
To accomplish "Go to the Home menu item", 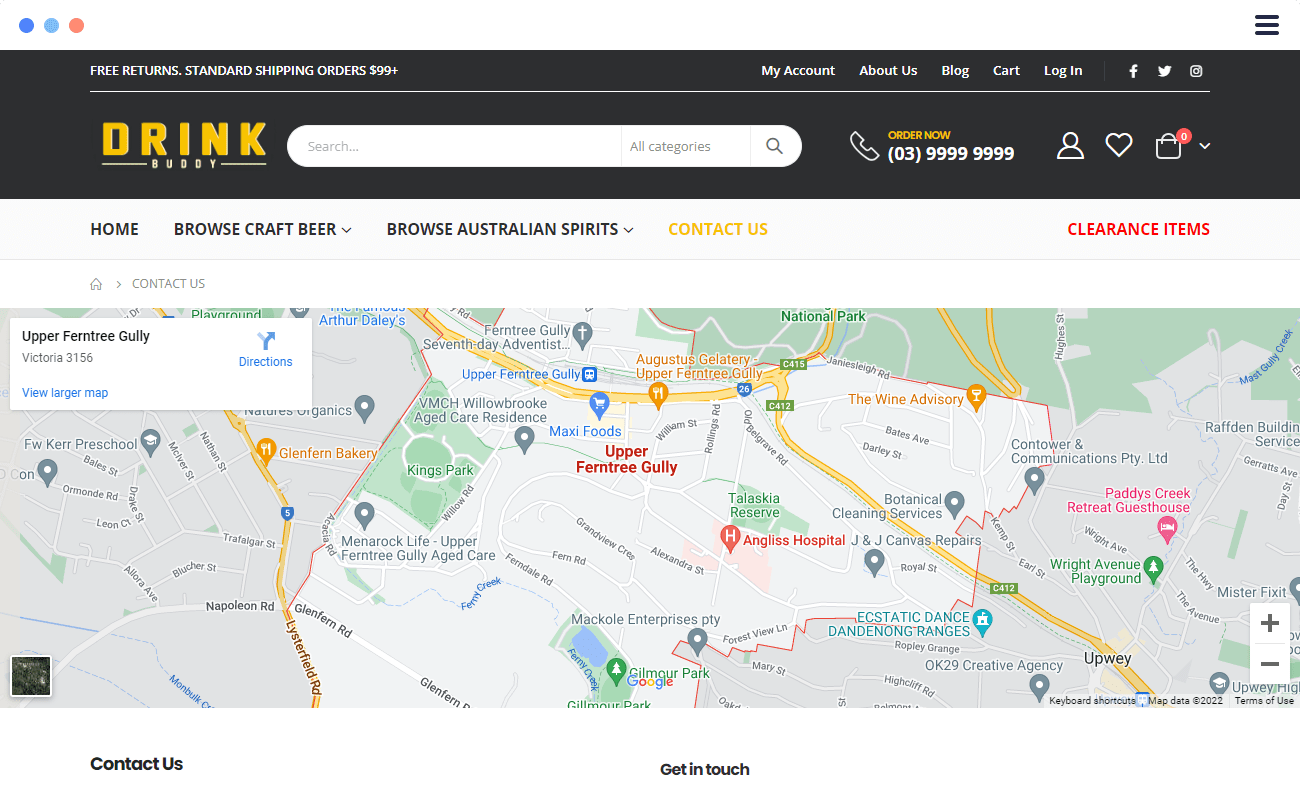I will [114, 229].
